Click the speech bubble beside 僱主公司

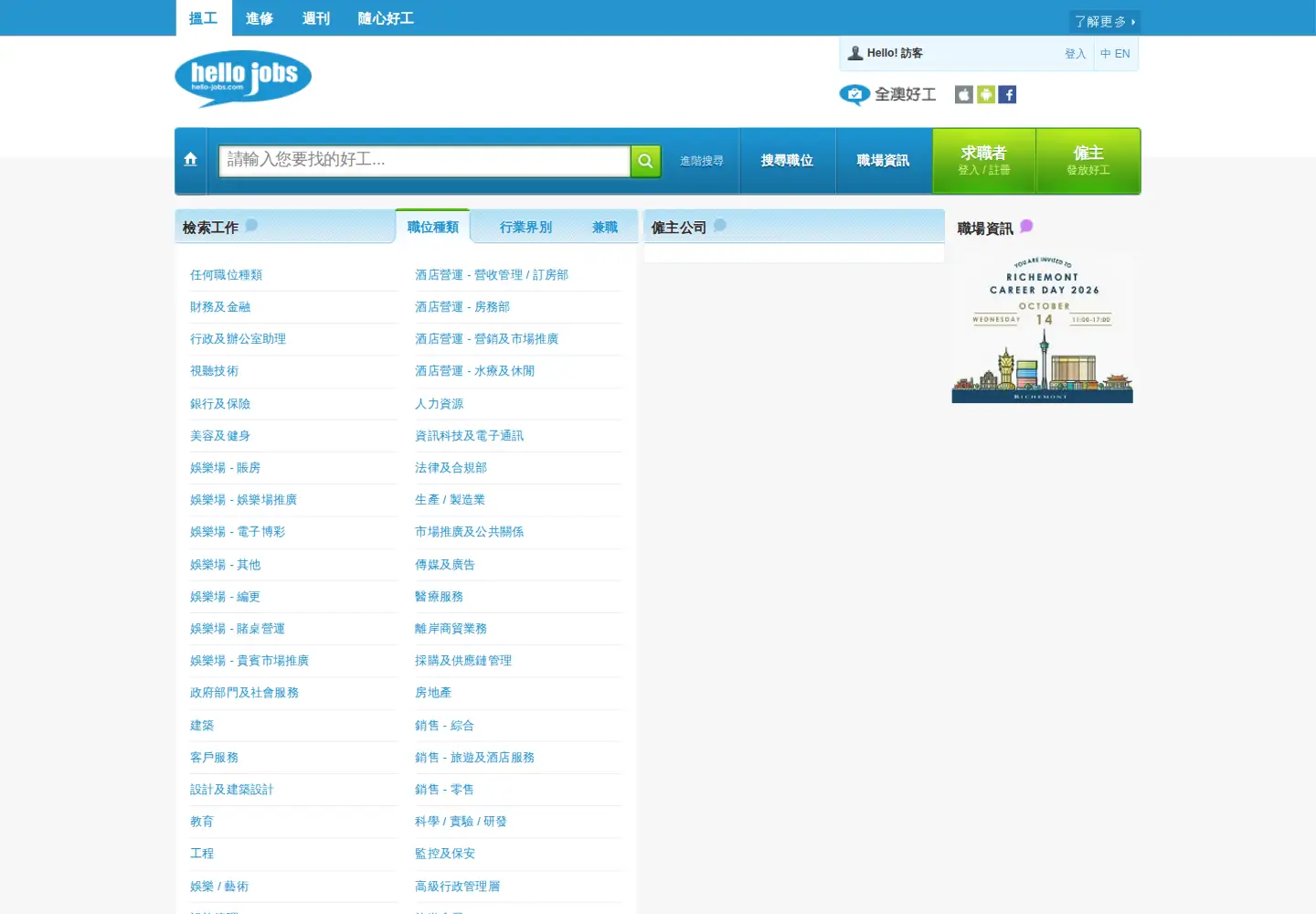click(720, 225)
